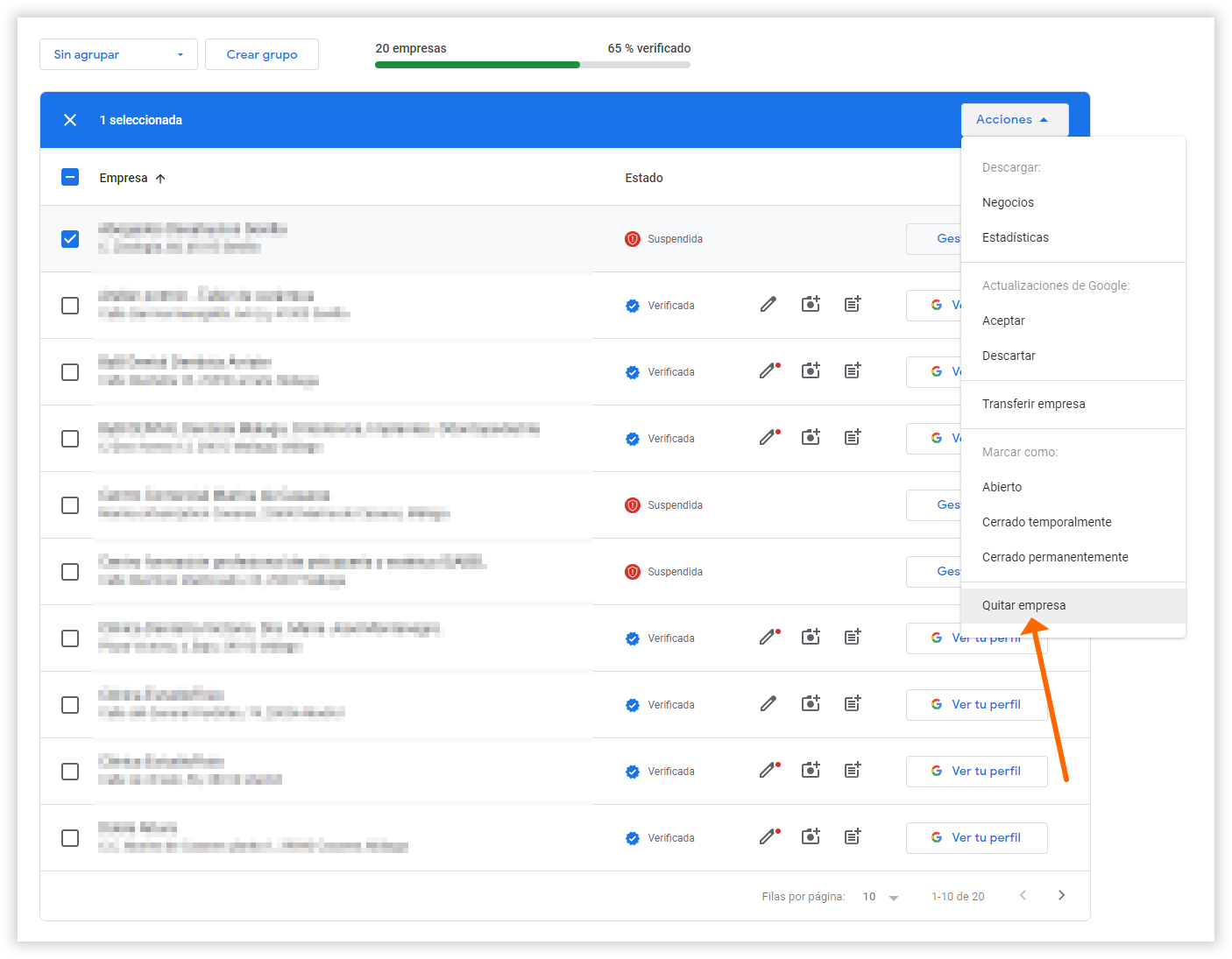
Task: Click the Empresa sort arrow
Action: 160,179
